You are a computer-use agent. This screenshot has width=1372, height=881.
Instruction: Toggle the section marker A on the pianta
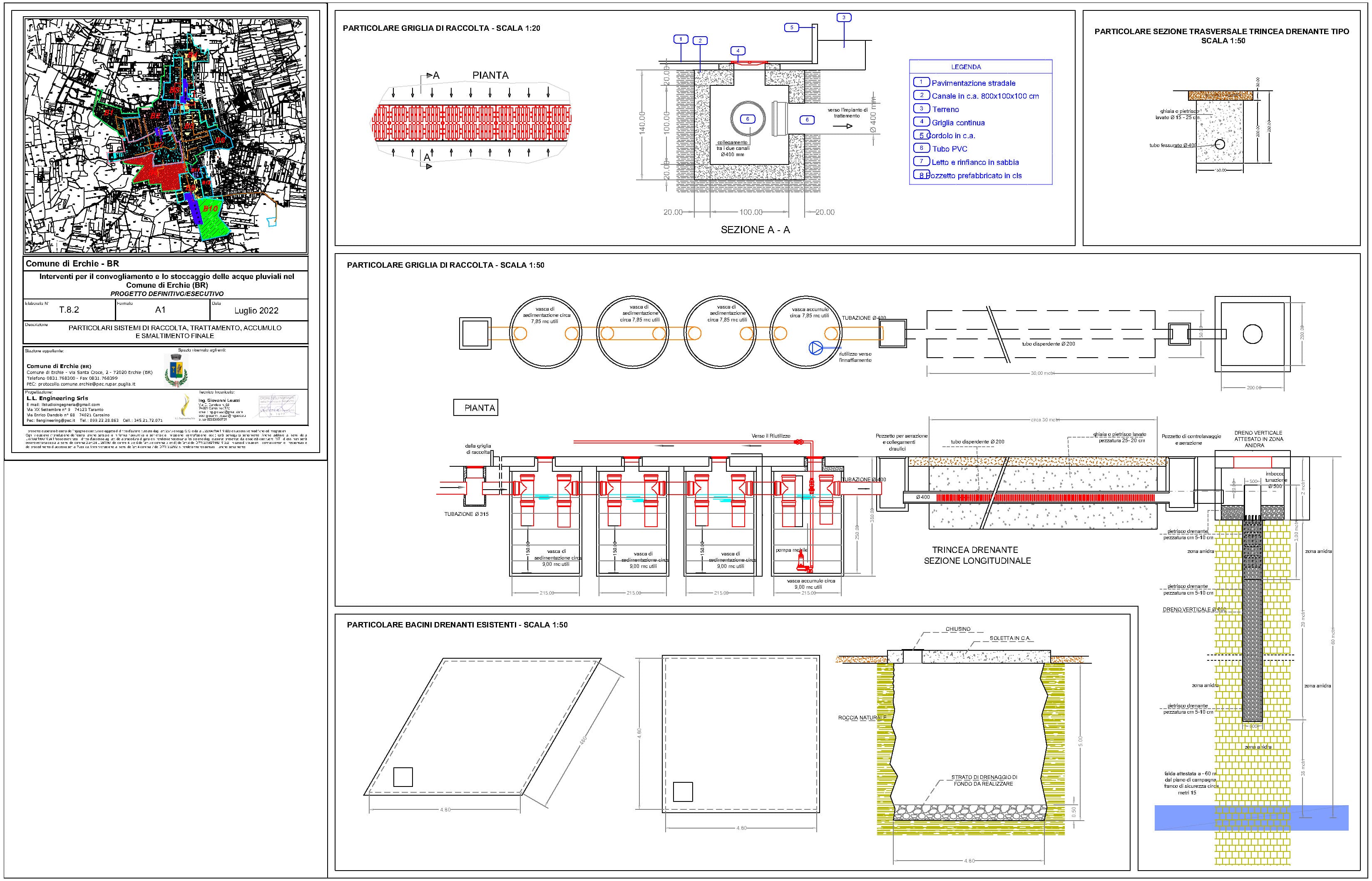(433, 75)
